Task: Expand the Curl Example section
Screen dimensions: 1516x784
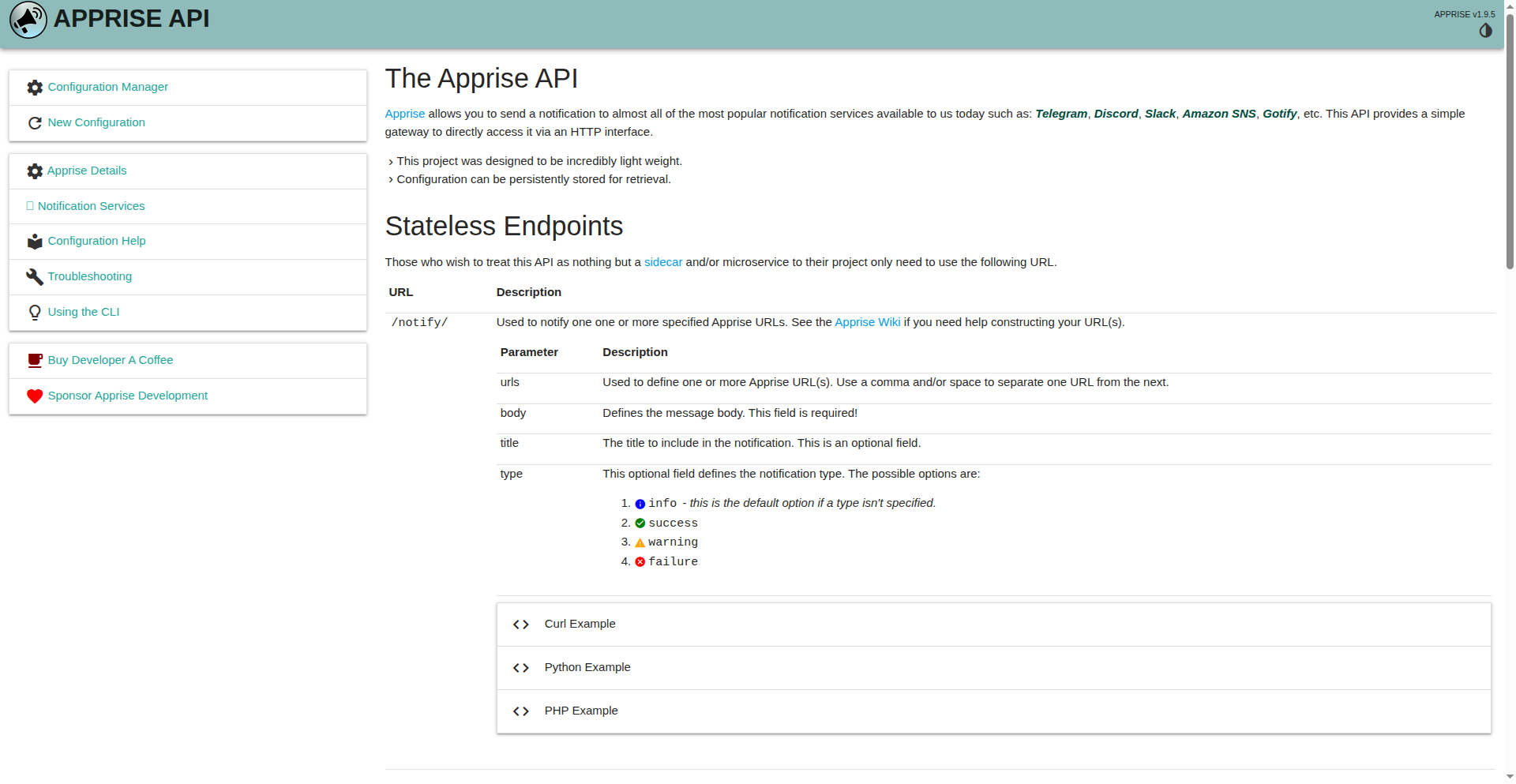Action: pos(580,624)
